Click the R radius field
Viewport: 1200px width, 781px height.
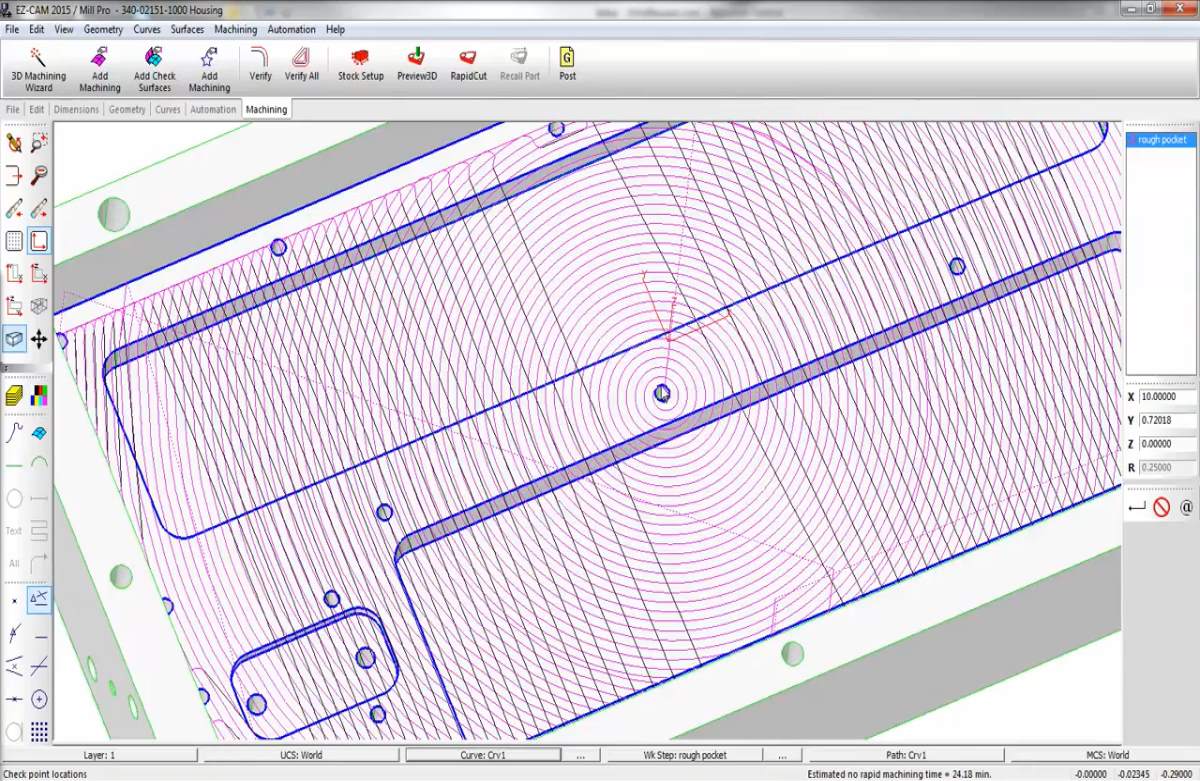(x=1168, y=467)
